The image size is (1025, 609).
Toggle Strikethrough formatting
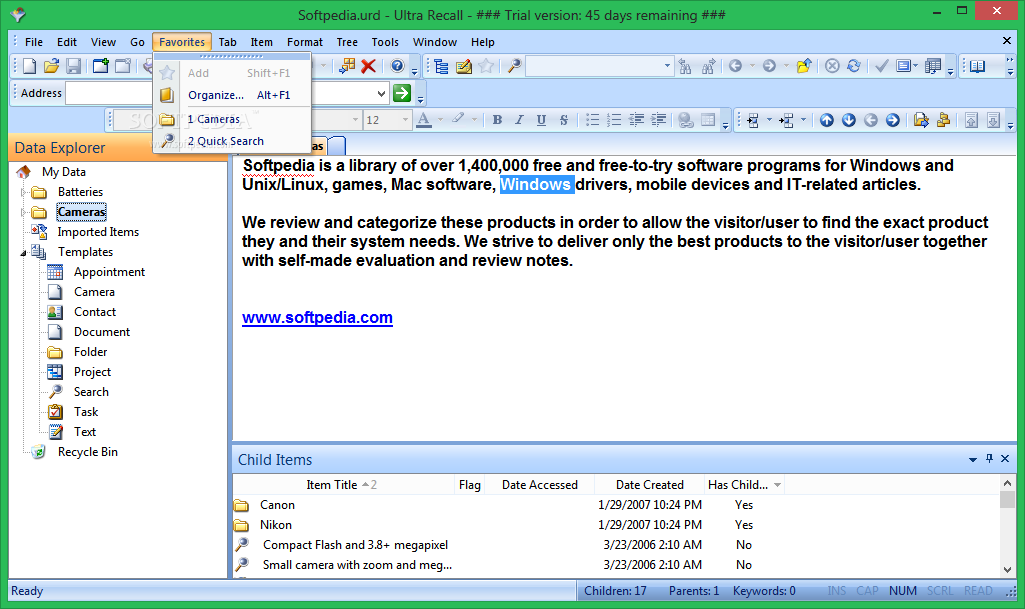click(563, 120)
